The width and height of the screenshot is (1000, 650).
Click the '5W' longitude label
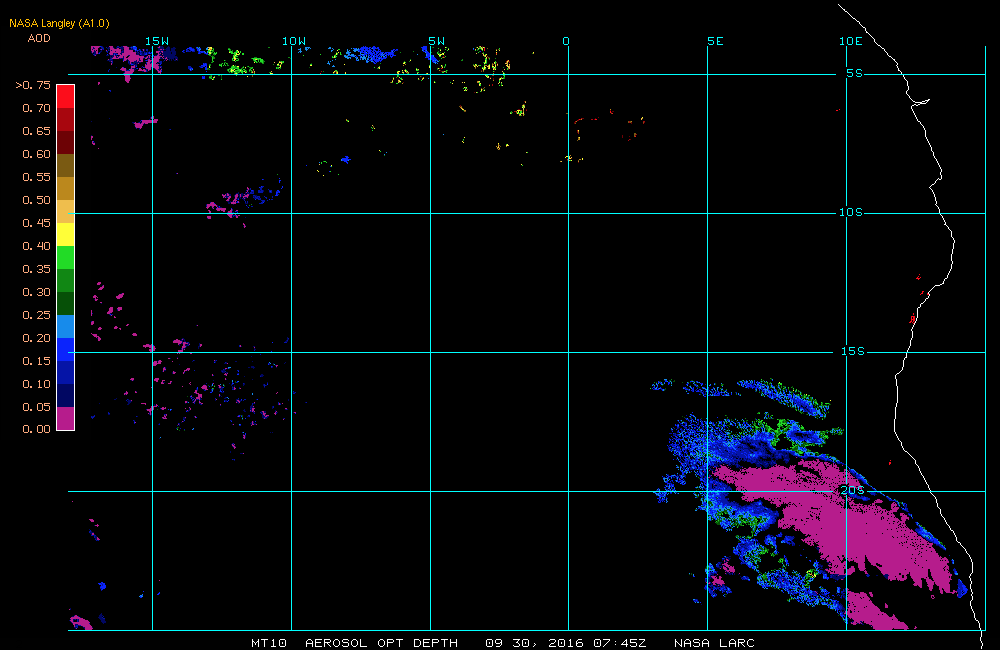[x=437, y=41]
